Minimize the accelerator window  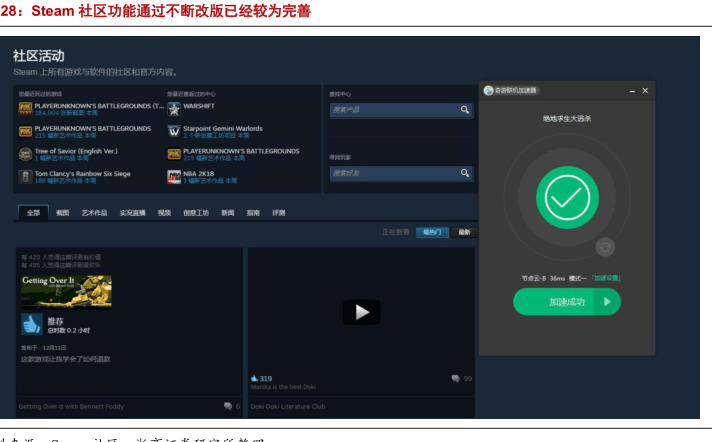click(632, 91)
